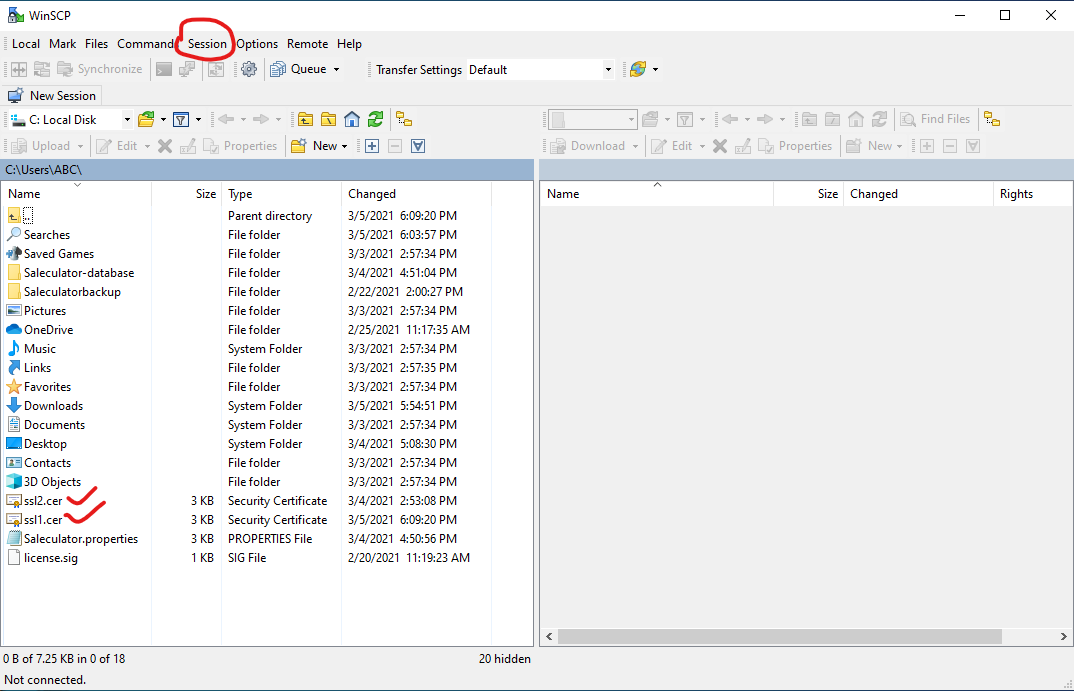Go to local root directory icon
Image resolution: width=1074 pixels, height=691 pixels.
point(329,120)
